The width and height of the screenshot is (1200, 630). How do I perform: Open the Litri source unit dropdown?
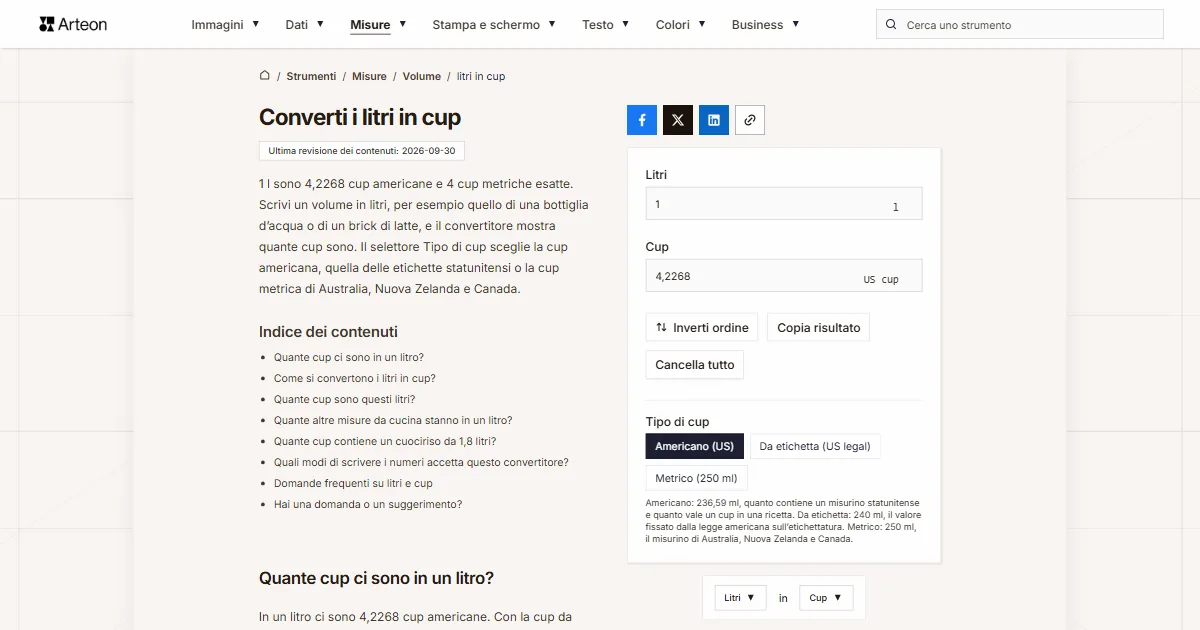[740, 598]
